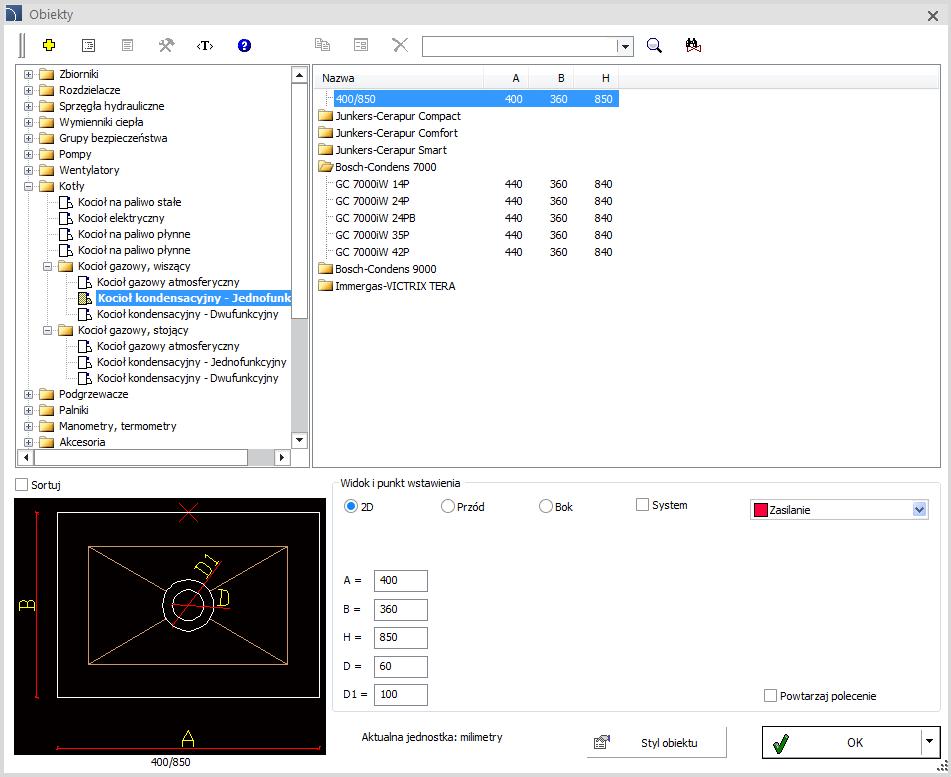Expand the Zbiorniki tree node
Screen dimensions: 951x777
click(29, 74)
